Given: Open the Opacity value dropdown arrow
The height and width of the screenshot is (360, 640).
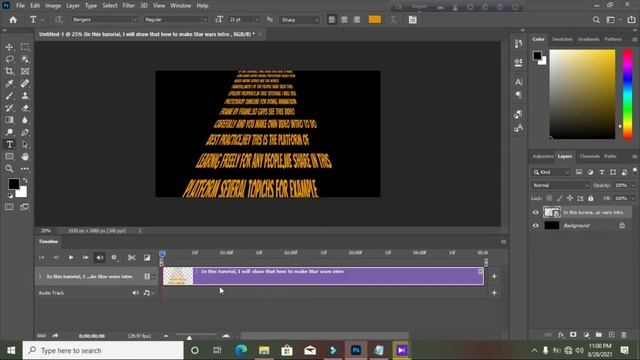Looking at the screenshot, I should pyautogui.click(x=632, y=185).
